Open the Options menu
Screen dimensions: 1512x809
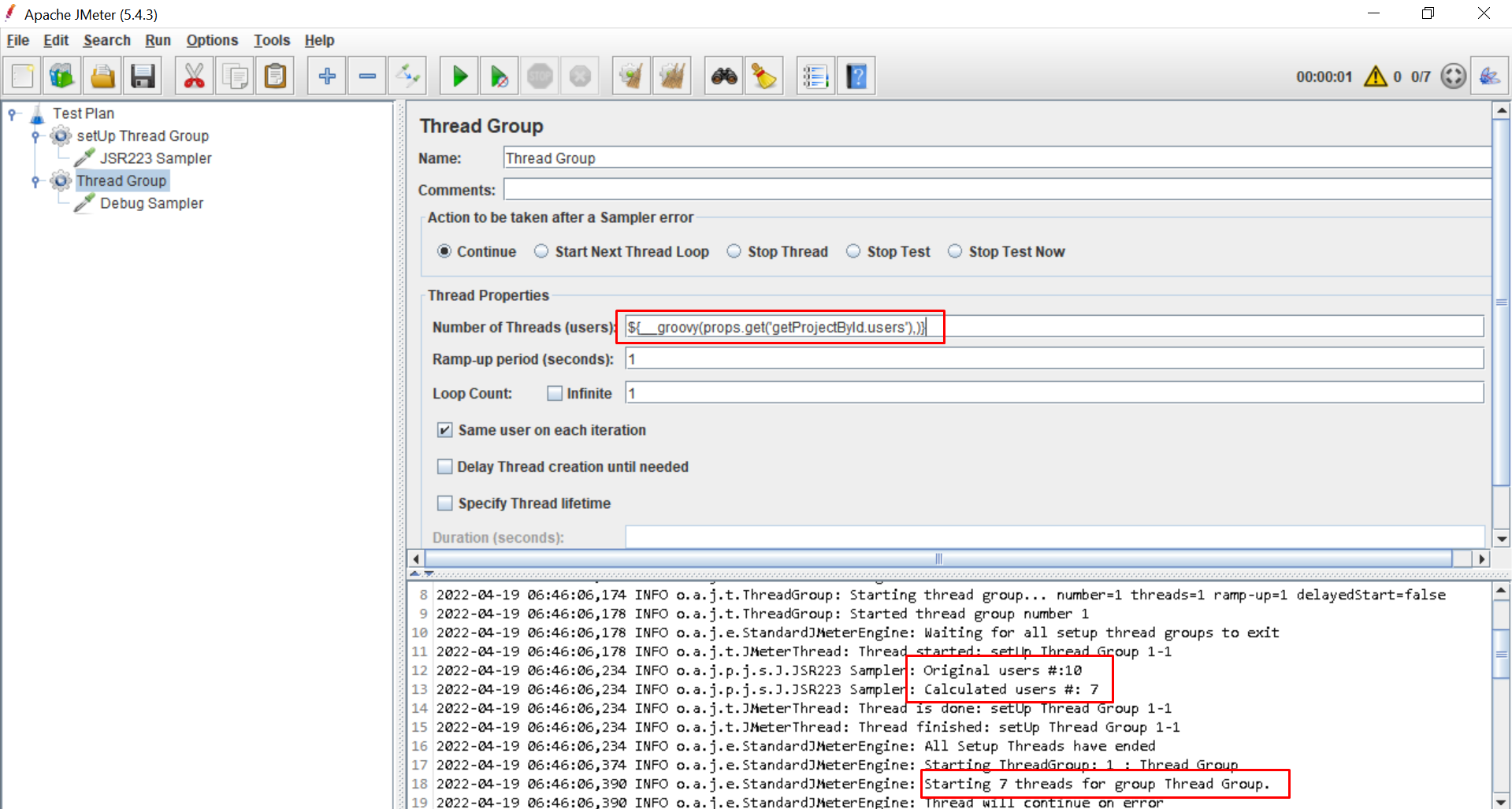[x=212, y=40]
